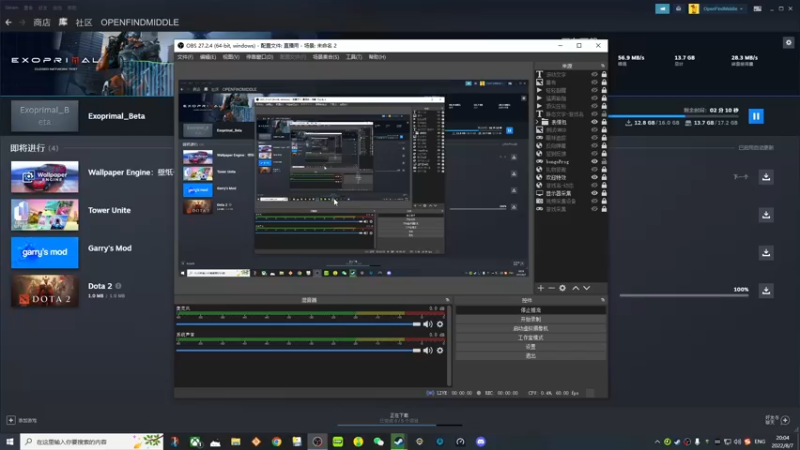Toggle visibility of the bongo source

594,162
